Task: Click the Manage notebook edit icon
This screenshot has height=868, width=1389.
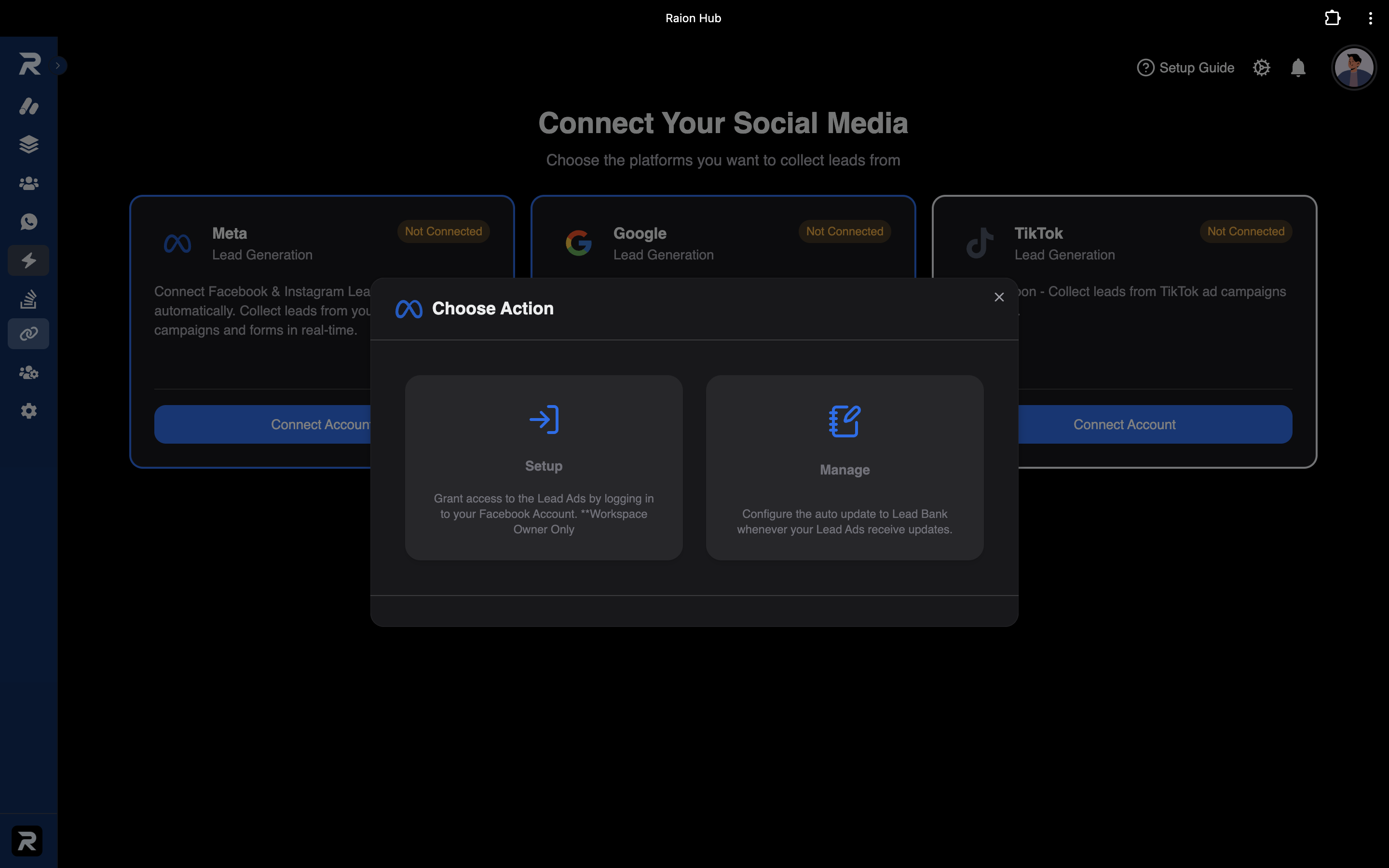Action: coord(845,421)
